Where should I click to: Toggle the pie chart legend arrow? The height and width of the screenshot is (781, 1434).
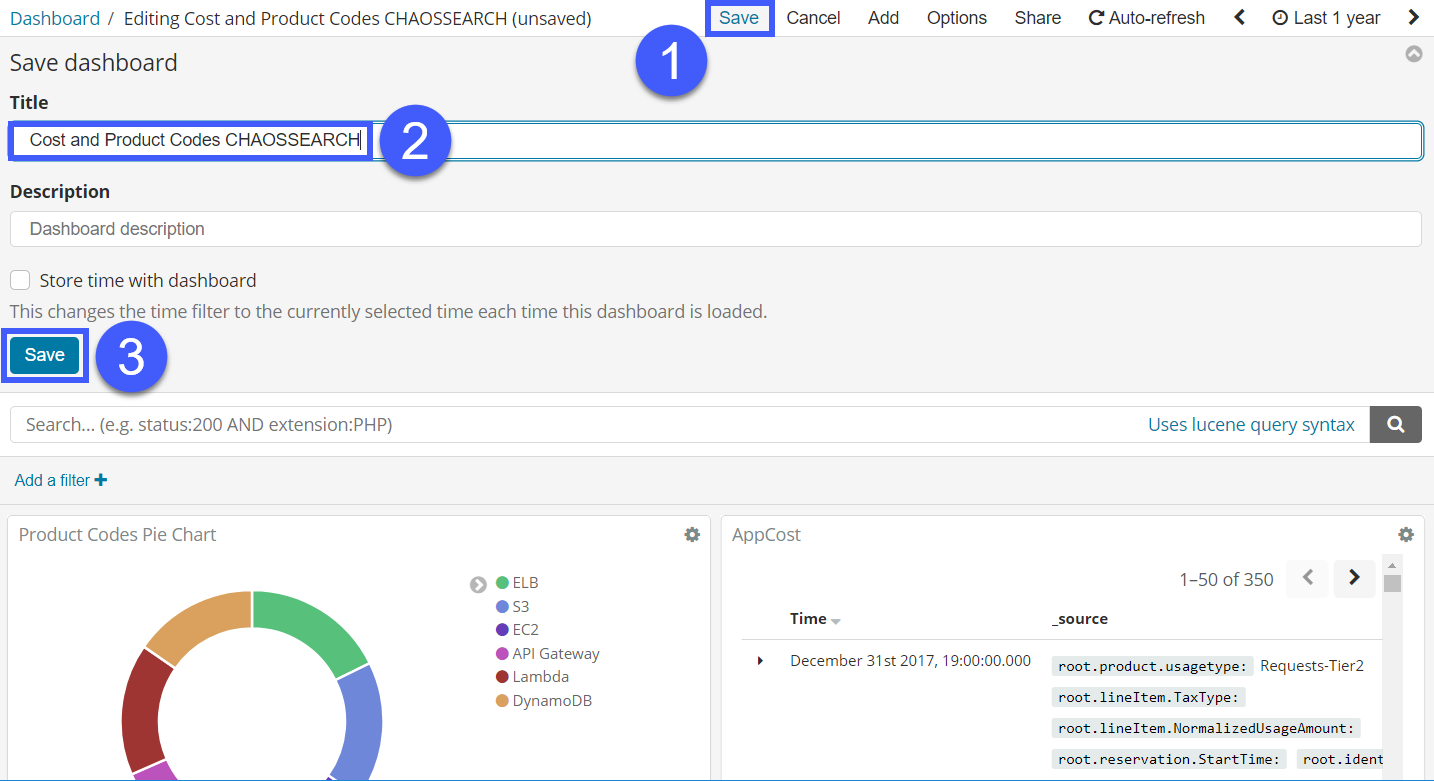coord(478,584)
